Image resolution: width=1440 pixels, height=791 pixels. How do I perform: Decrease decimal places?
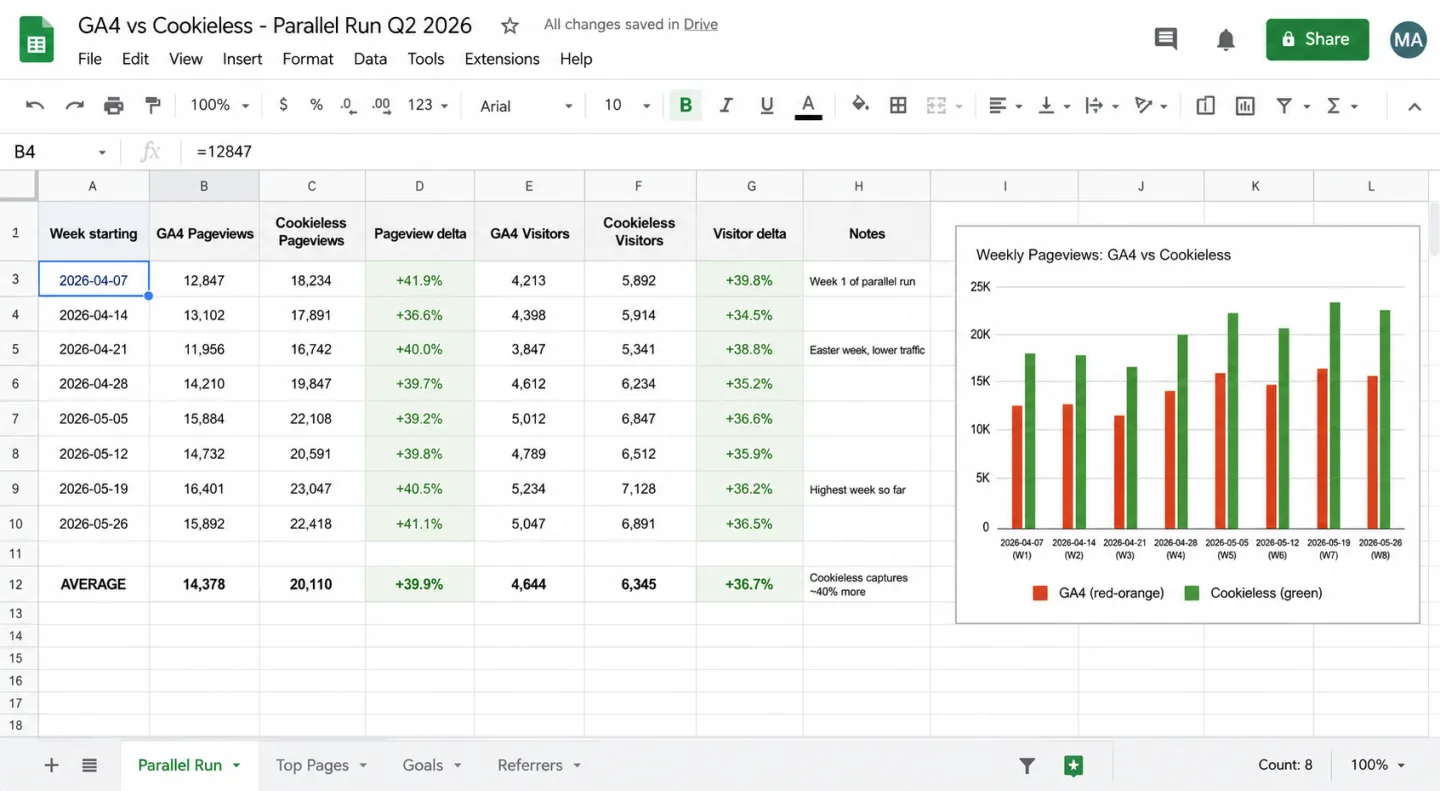point(347,105)
